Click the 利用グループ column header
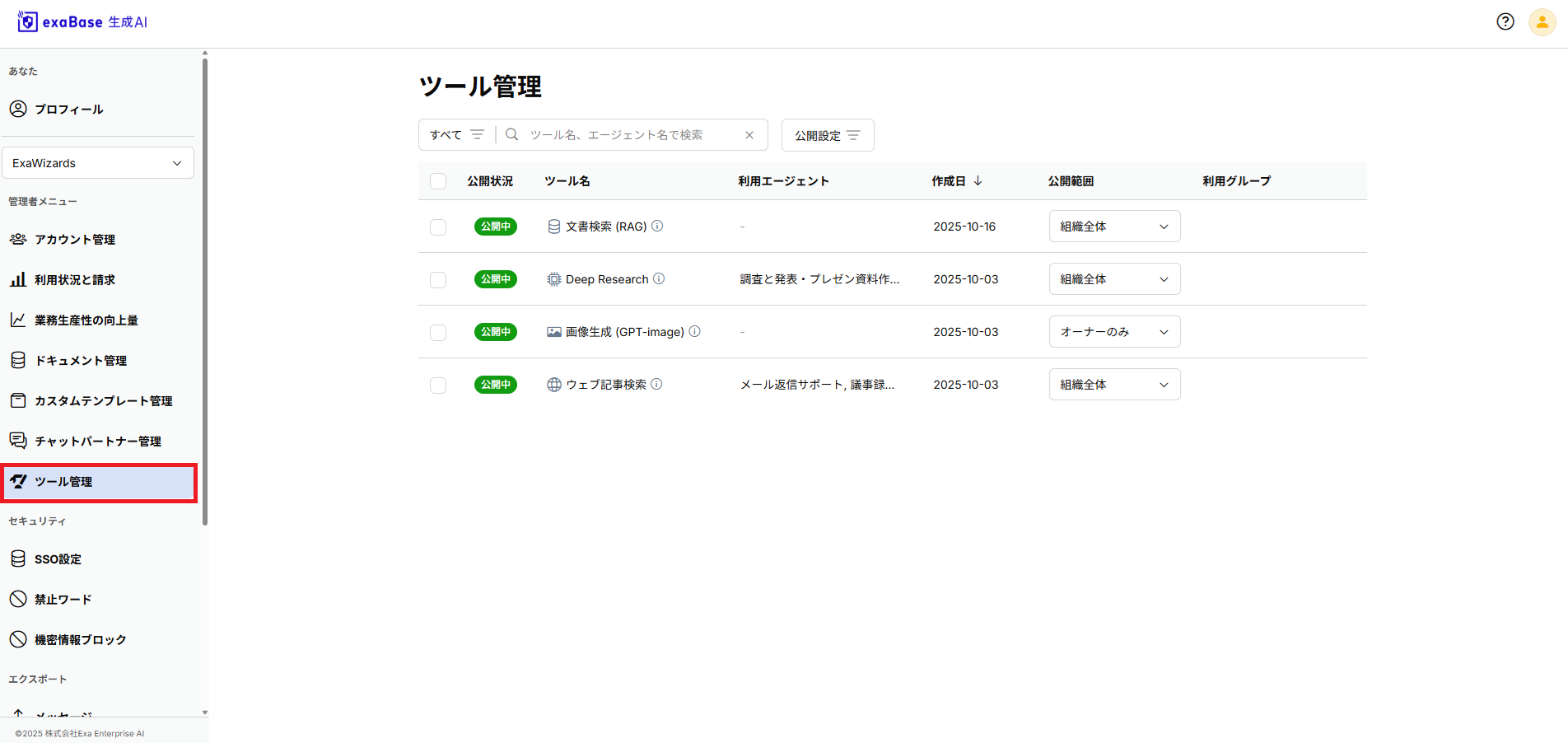The image size is (1568, 743). pos(1237,180)
